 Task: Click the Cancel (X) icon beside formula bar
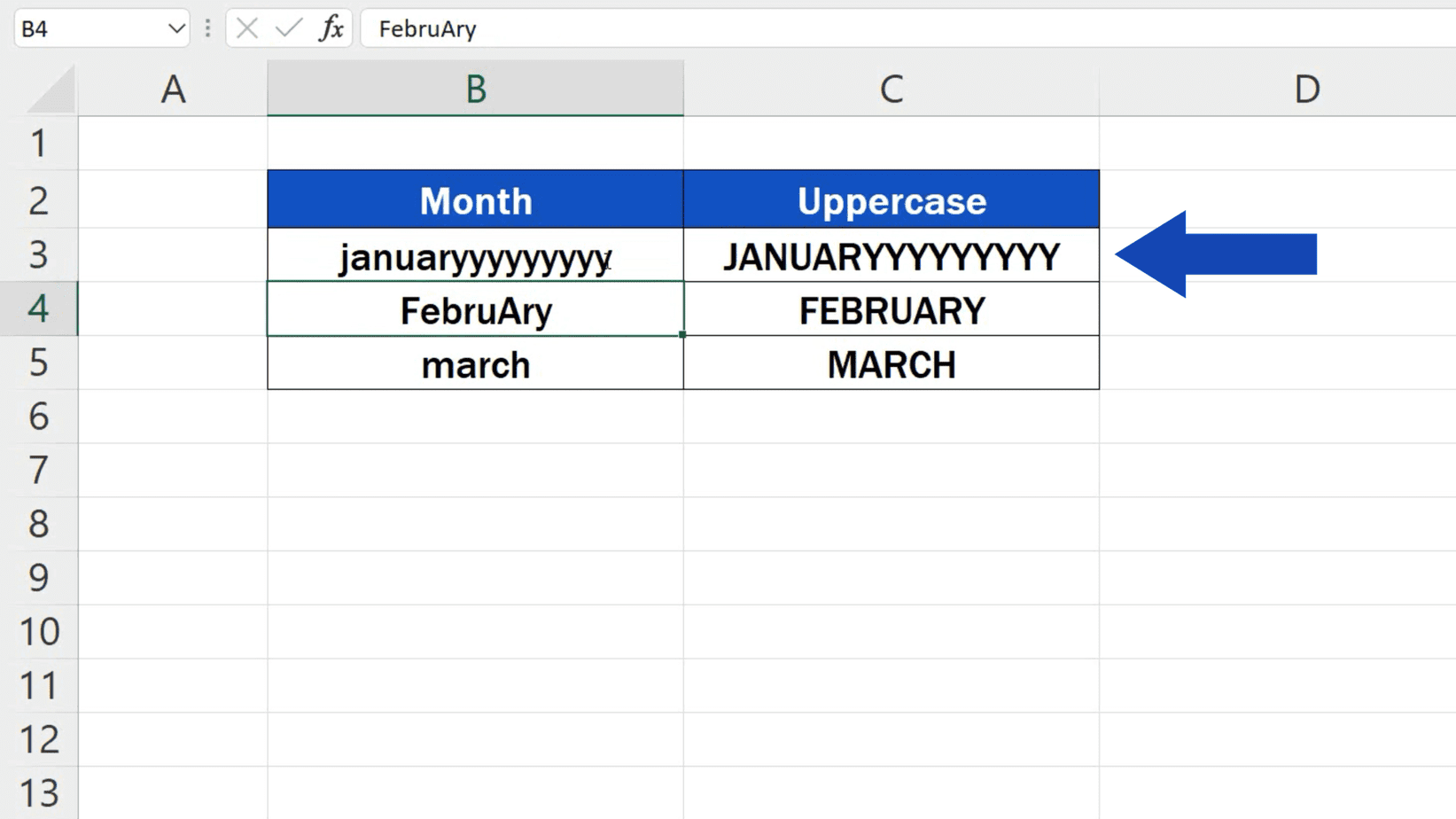245,28
